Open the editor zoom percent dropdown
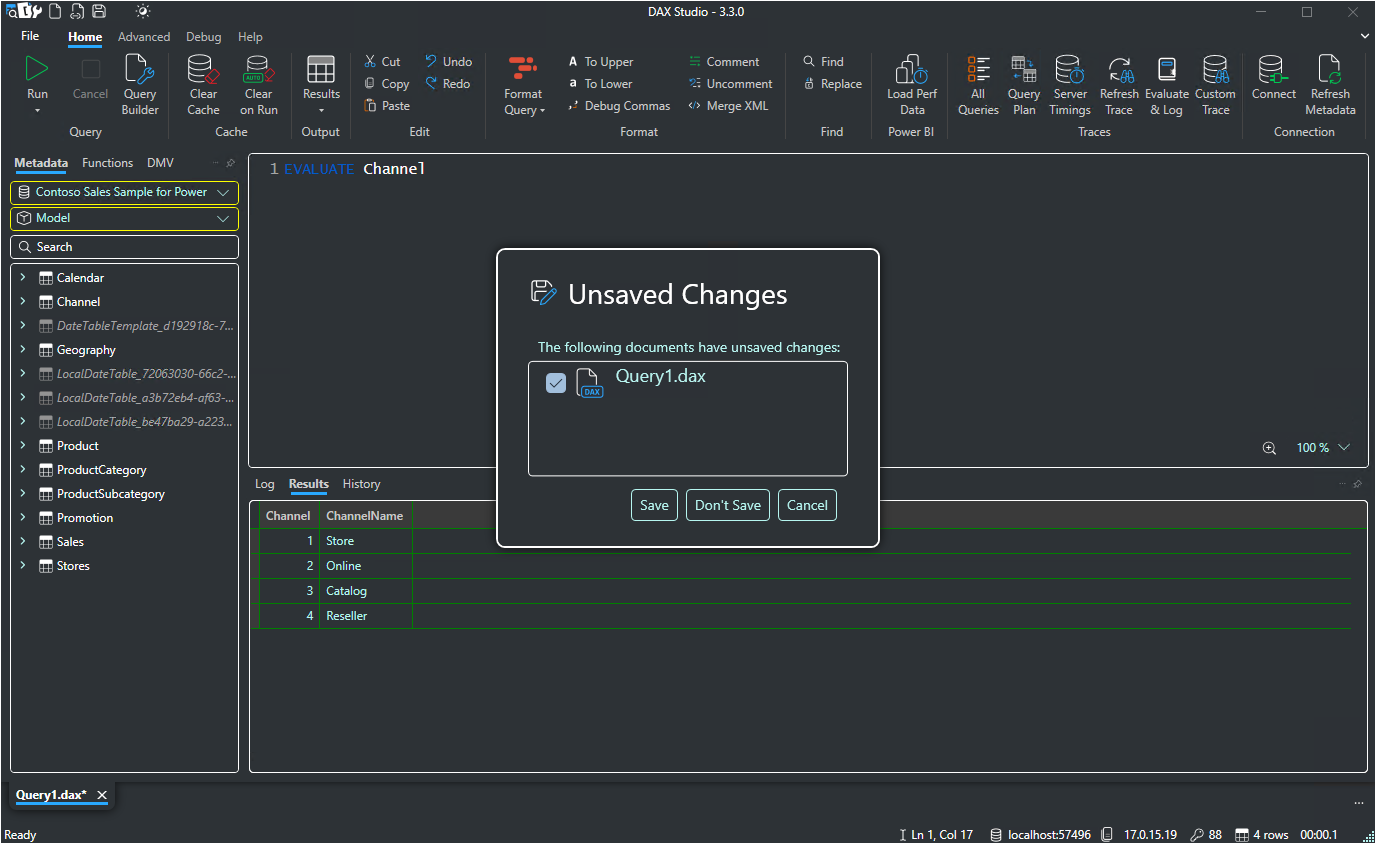1376x844 pixels. point(1344,448)
